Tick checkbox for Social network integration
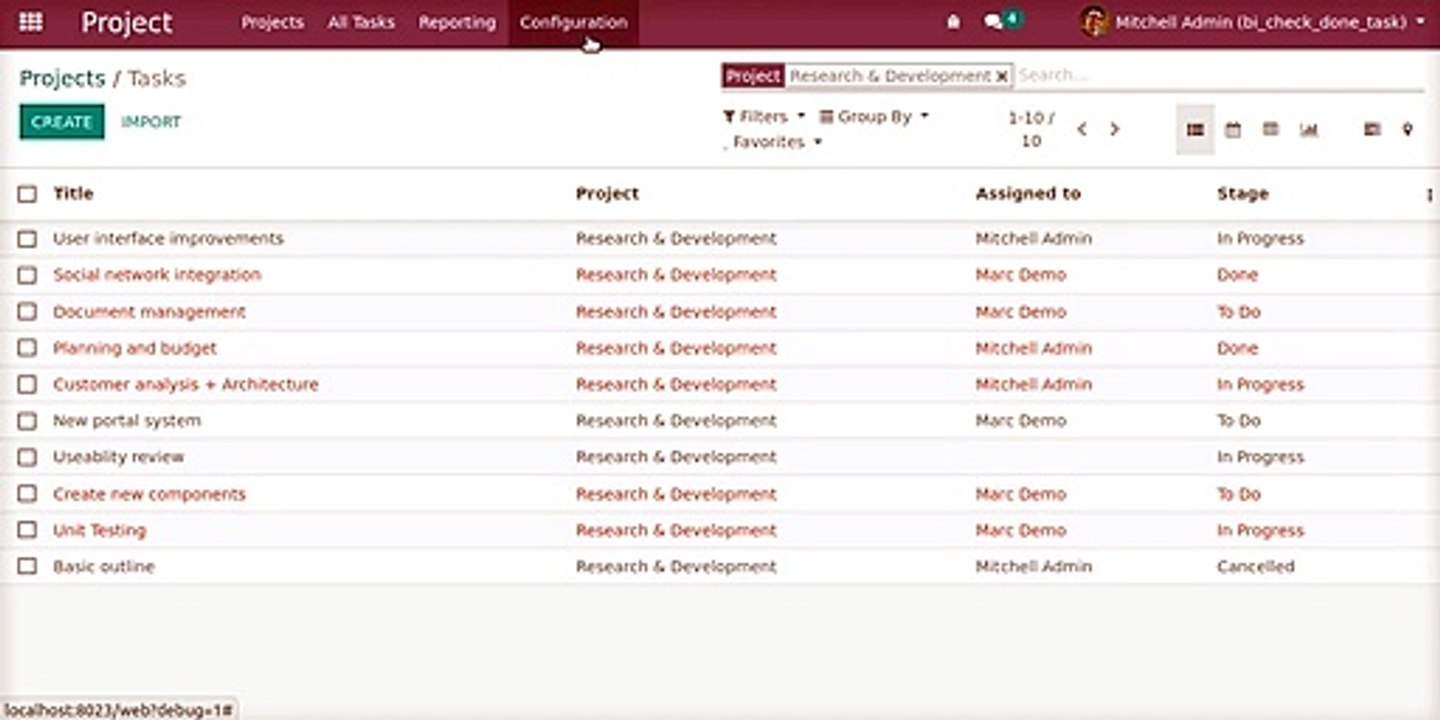The height and width of the screenshot is (720, 1440). point(27,275)
